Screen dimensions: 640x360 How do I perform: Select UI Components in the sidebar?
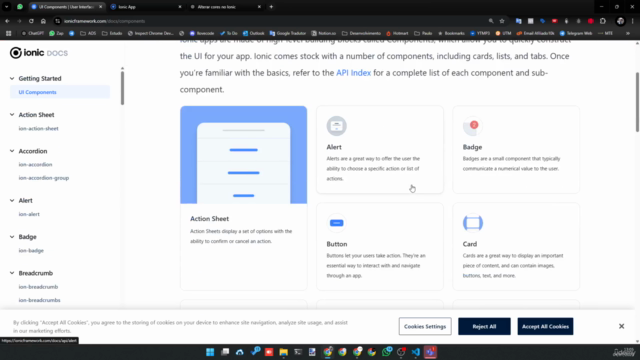click(x=60, y=92)
